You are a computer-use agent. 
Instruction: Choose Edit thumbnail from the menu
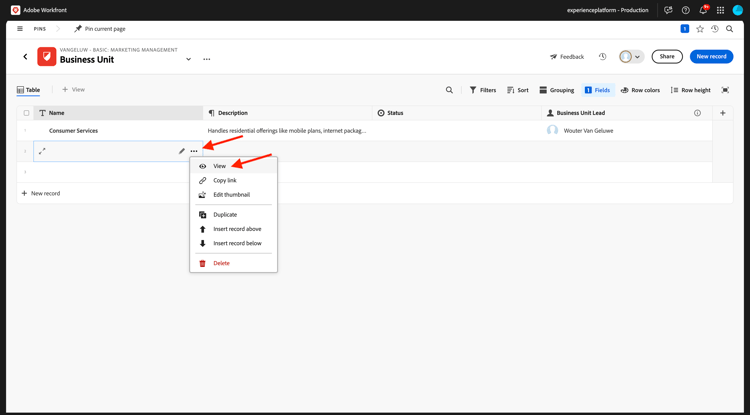coord(233,195)
